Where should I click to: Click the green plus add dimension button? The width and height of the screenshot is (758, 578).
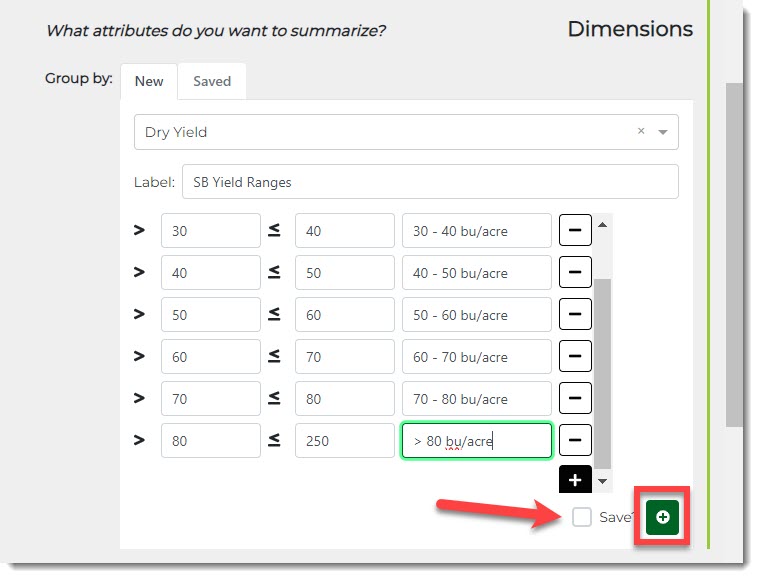(661, 517)
